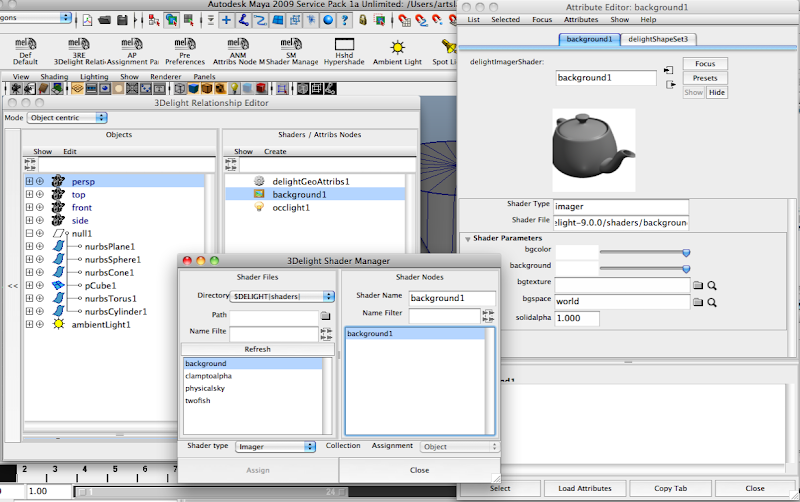The width and height of the screenshot is (800, 502).
Task: Open the menu set dropdown at top left
Action: (x=35, y=17)
